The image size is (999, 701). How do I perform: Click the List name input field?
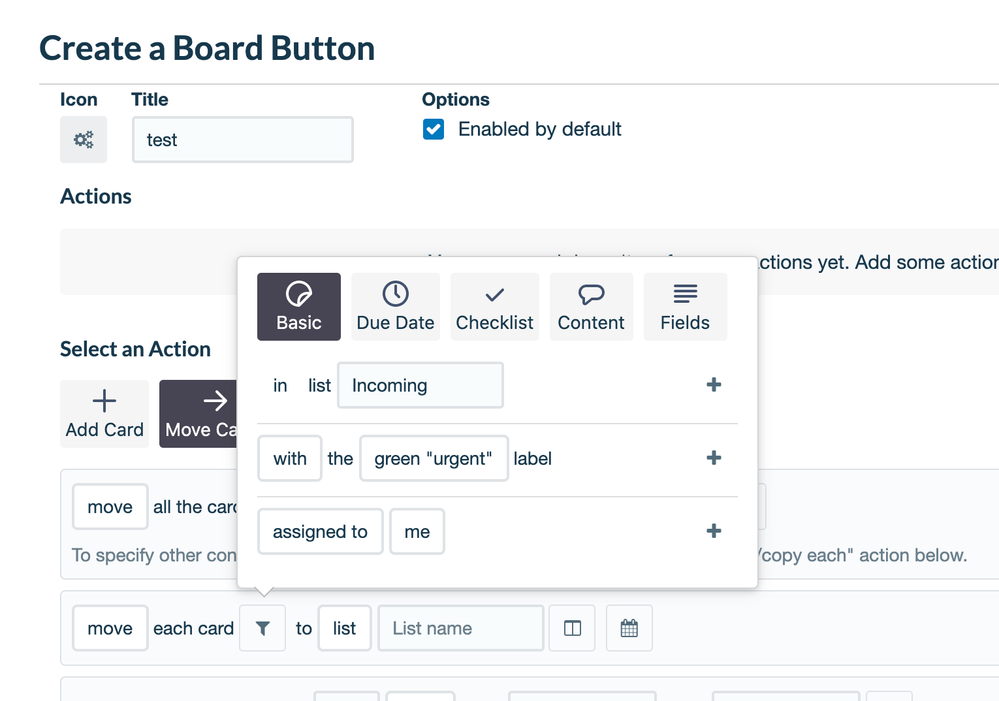coord(460,629)
